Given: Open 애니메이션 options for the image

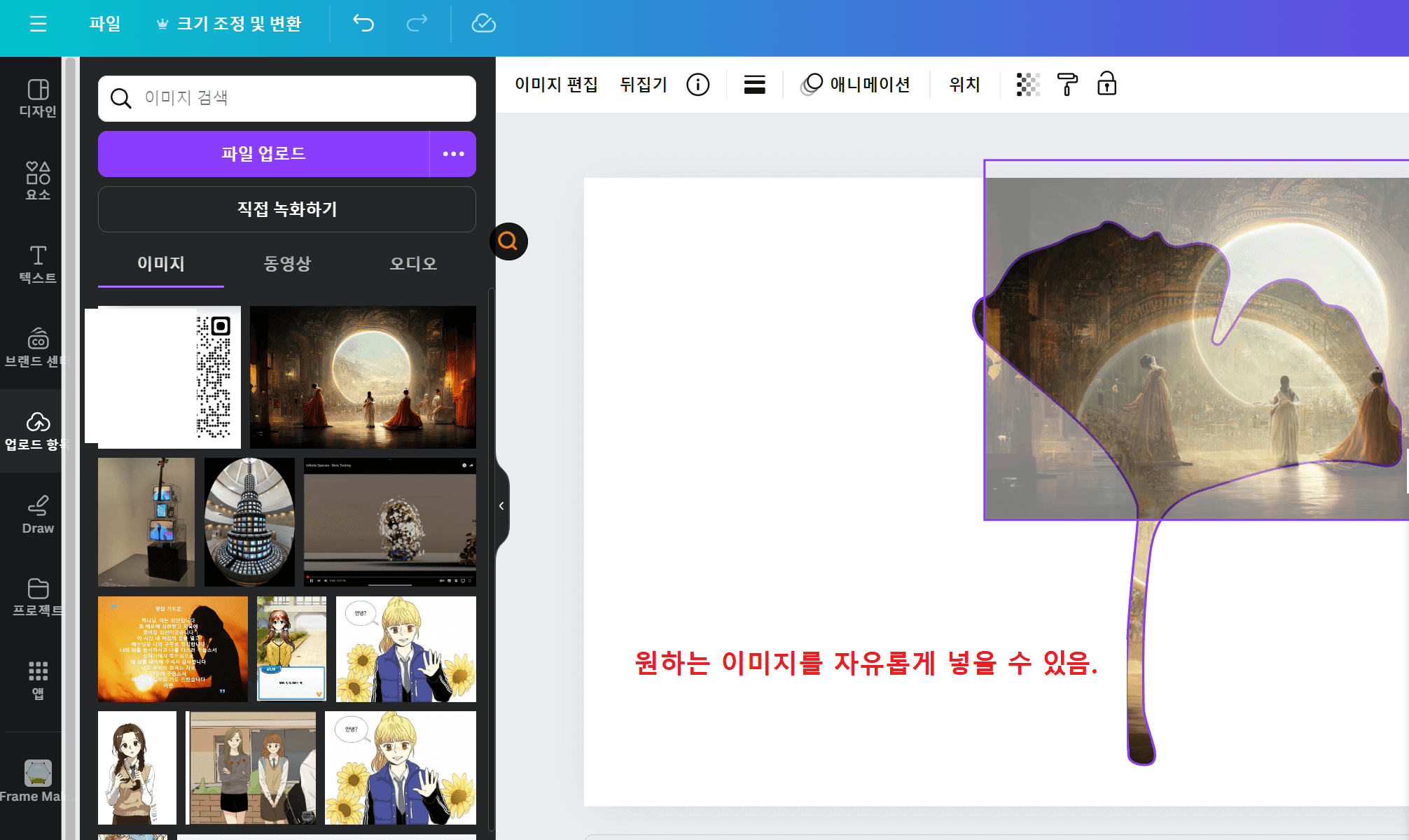Looking at the screenshot, I should [x=856, y=85].
